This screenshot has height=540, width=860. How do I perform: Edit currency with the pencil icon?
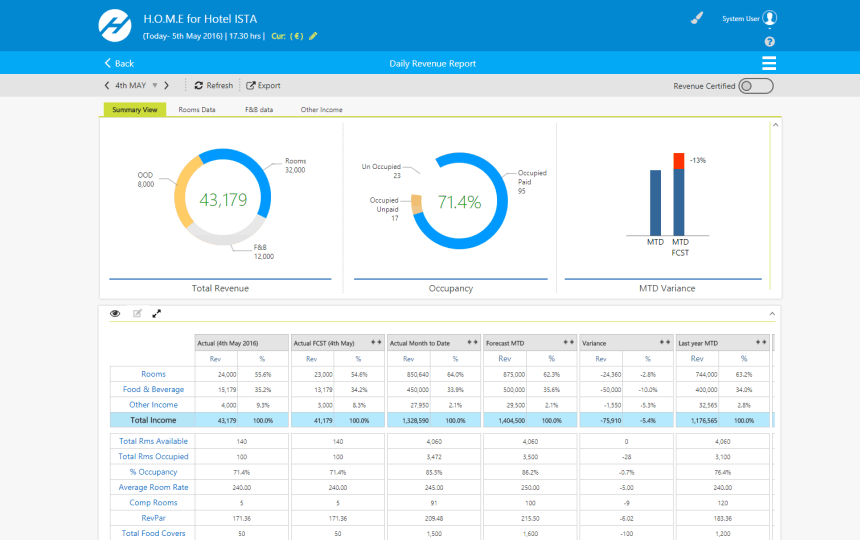[313, 36]
